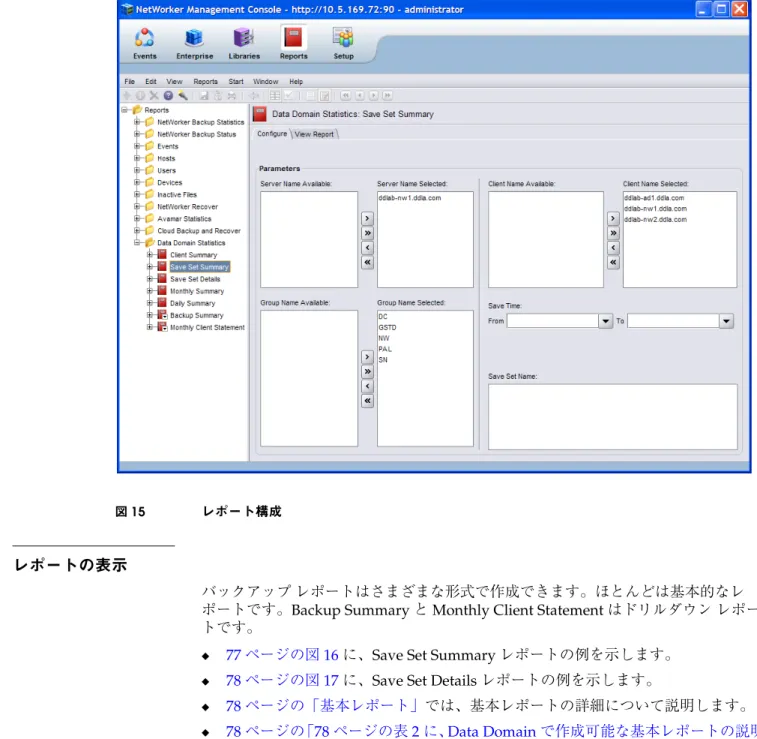Open the 基本レポート link on page 78
The width and height of the screenshot is (757, 739).
pos(322,706)
